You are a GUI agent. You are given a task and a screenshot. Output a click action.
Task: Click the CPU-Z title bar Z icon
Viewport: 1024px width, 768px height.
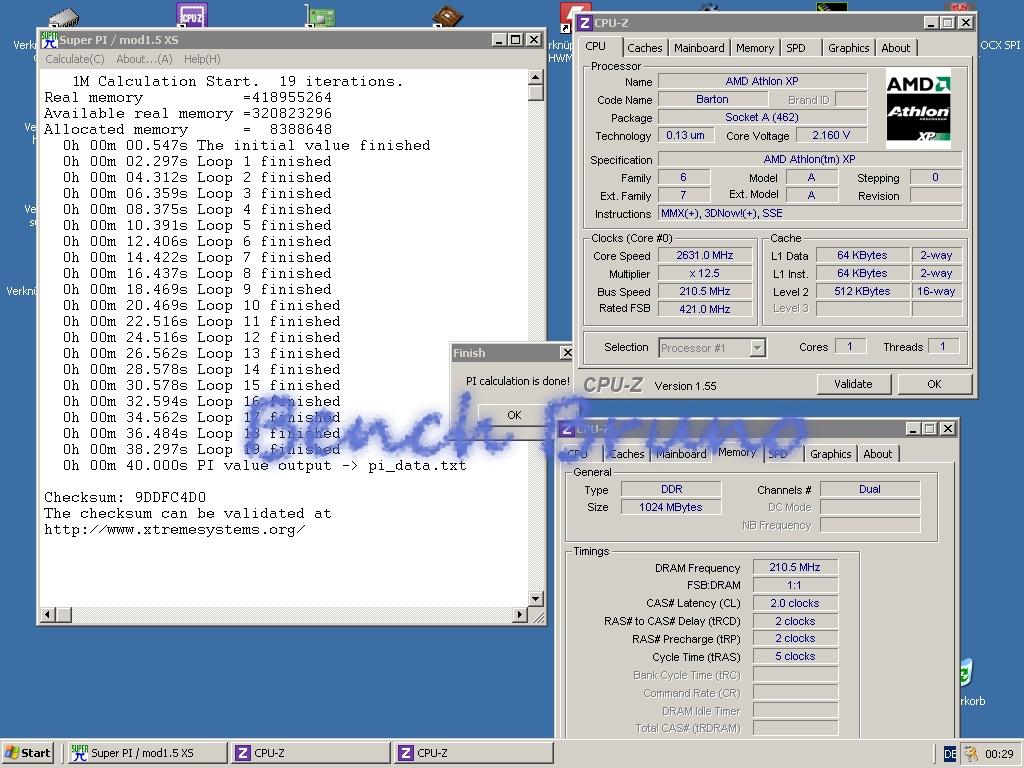coord(584,23)
